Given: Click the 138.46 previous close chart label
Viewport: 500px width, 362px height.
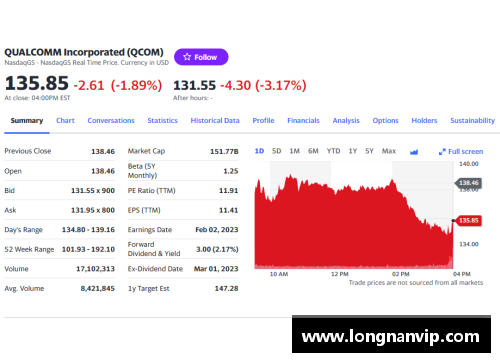Looking at the screenshot, I should point(468,183).
